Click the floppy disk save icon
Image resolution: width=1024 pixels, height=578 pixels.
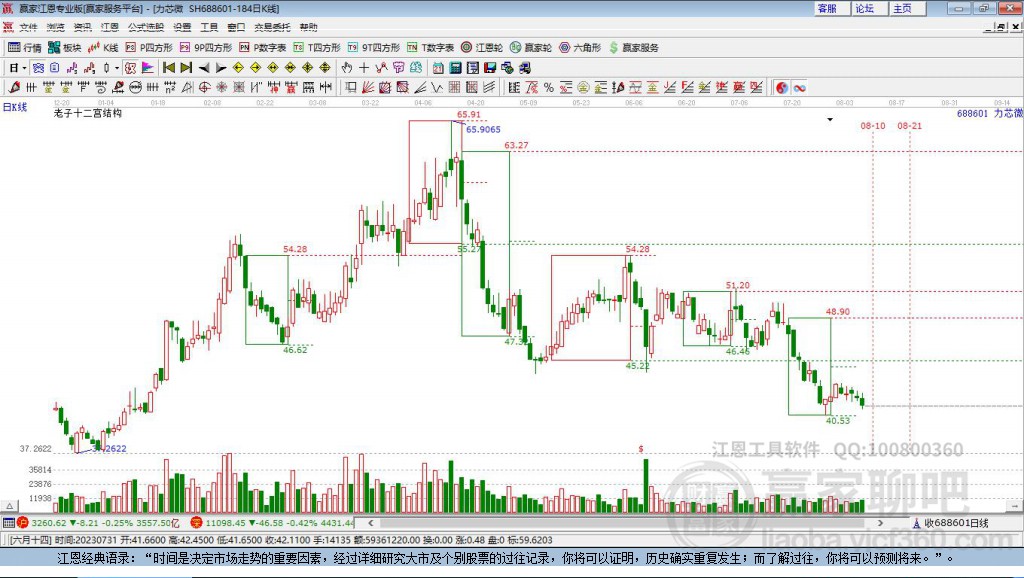490,68
